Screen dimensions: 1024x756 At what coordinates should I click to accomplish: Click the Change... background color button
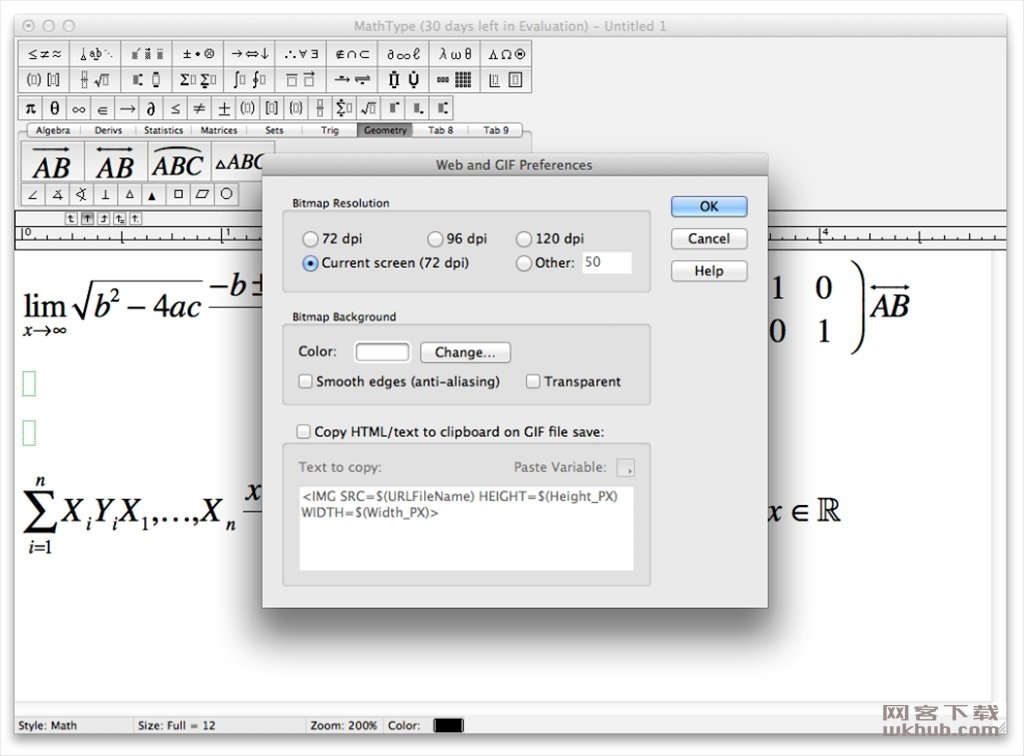465,353
